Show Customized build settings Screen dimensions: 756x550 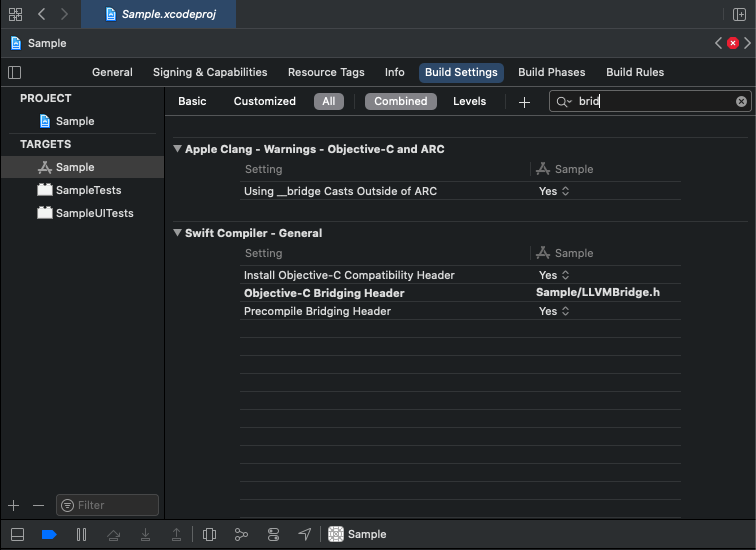pos(265,101)
